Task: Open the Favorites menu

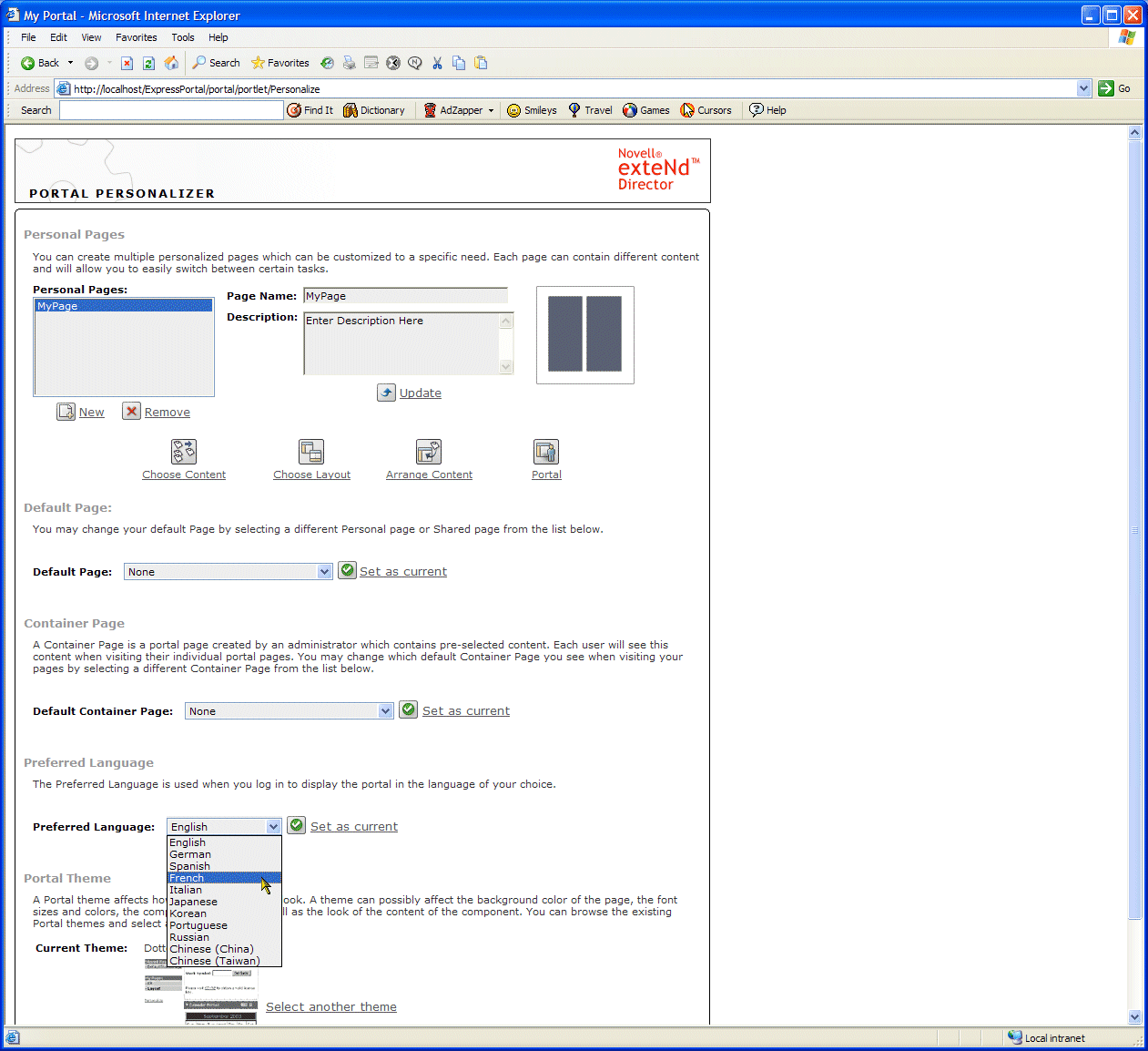Action: click(x=136, y=37)
